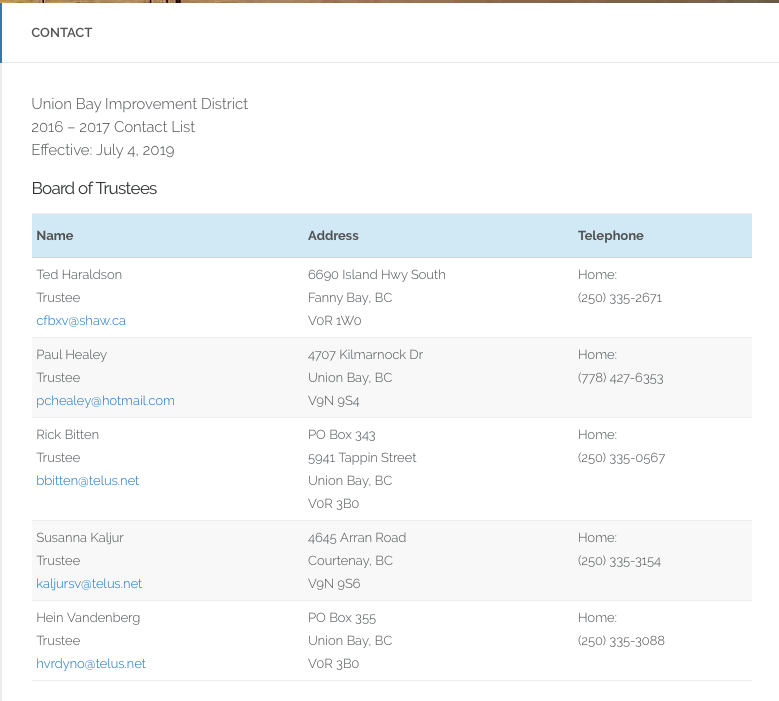Click bbitten@telus.net email address
Screen dimensions: 779x701
(87, 481)
